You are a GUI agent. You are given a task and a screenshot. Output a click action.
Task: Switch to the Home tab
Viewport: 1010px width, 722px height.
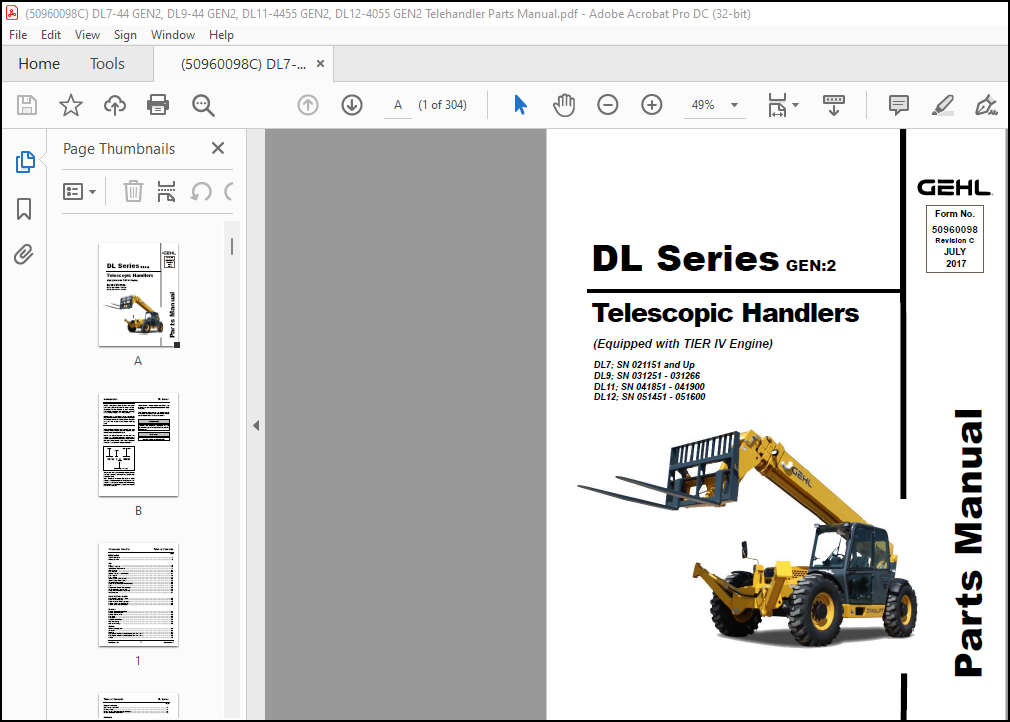[x=39, y=64]
